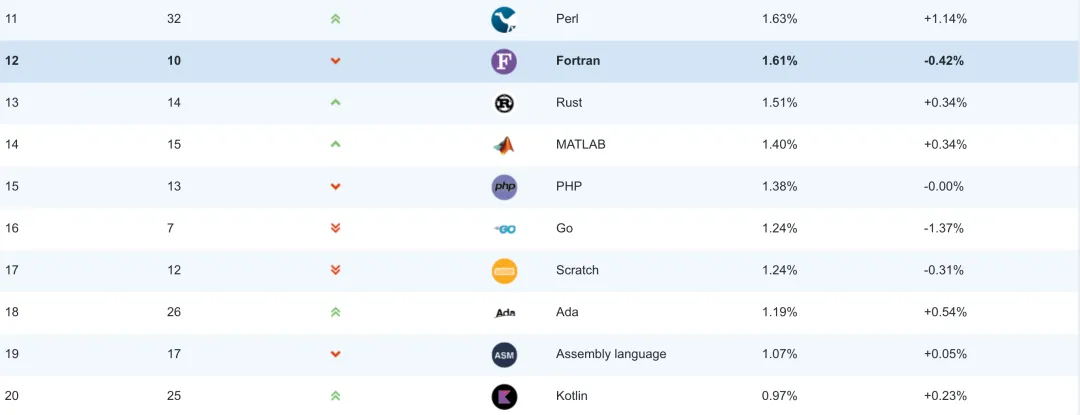Click the red double-down arrow in Go row
The height and width of the screenshot is (415, 1080).
(336, 229)
